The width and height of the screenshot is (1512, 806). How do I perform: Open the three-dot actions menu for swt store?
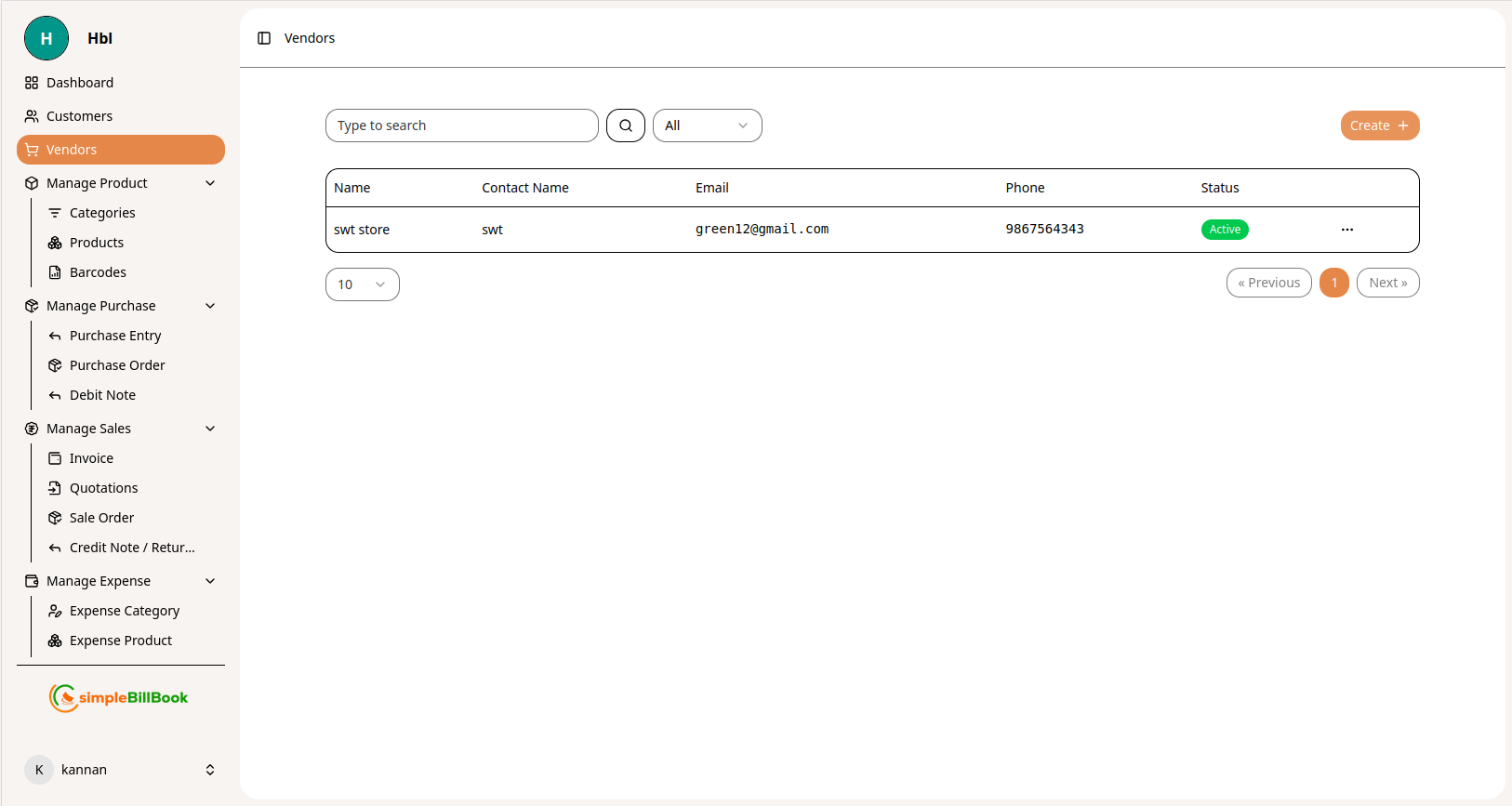[1346, 230]
